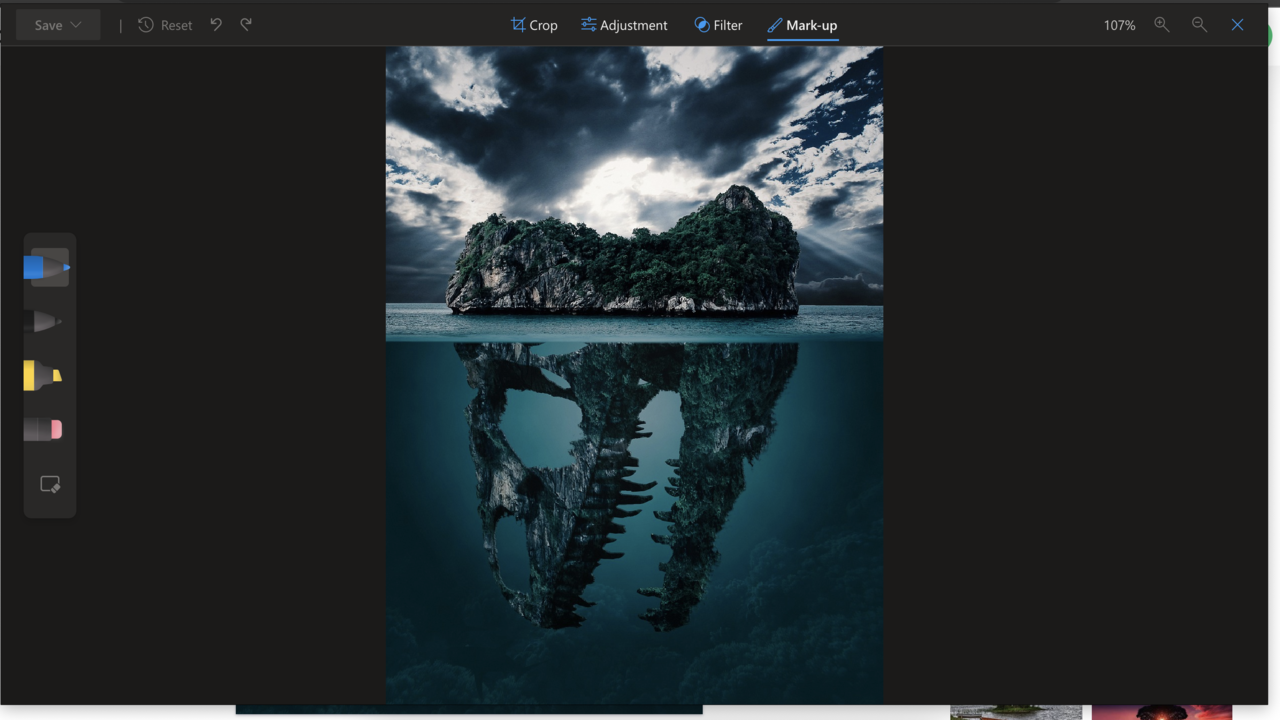Image resolution: width=1280 pixels, height=720 pixels.
Task: Switch to the Crop tab
Action: (x=533, y=25)
